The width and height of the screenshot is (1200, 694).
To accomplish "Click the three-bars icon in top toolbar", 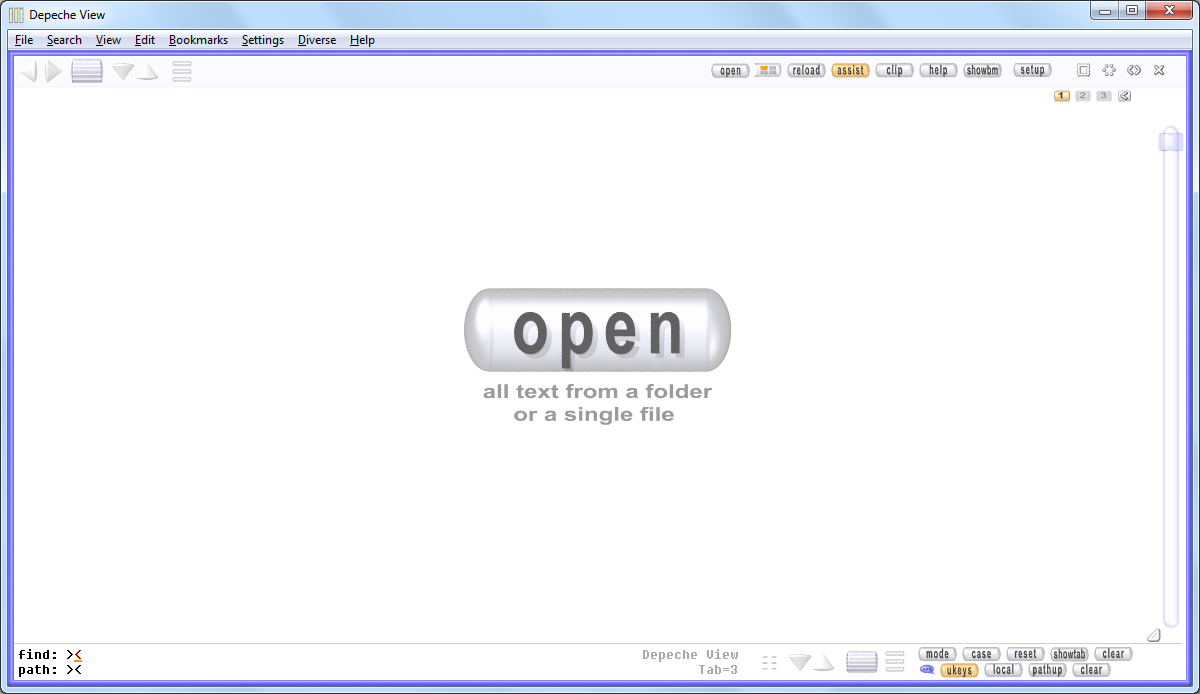I will (181, 71).
